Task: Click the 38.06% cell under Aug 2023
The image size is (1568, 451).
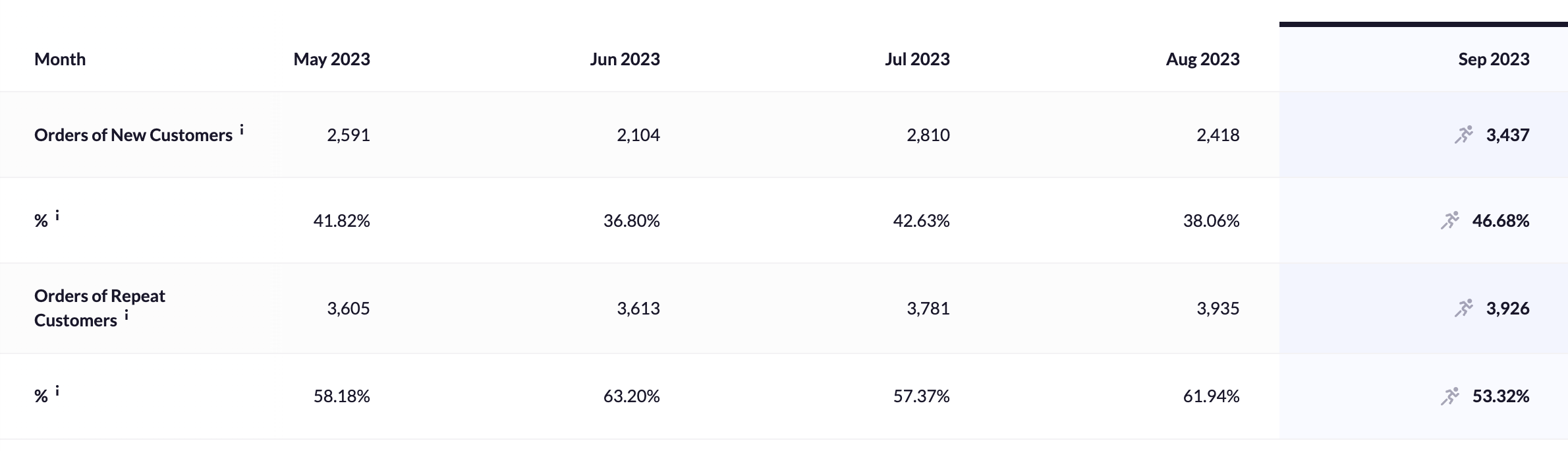Action: click(1211, 221)
